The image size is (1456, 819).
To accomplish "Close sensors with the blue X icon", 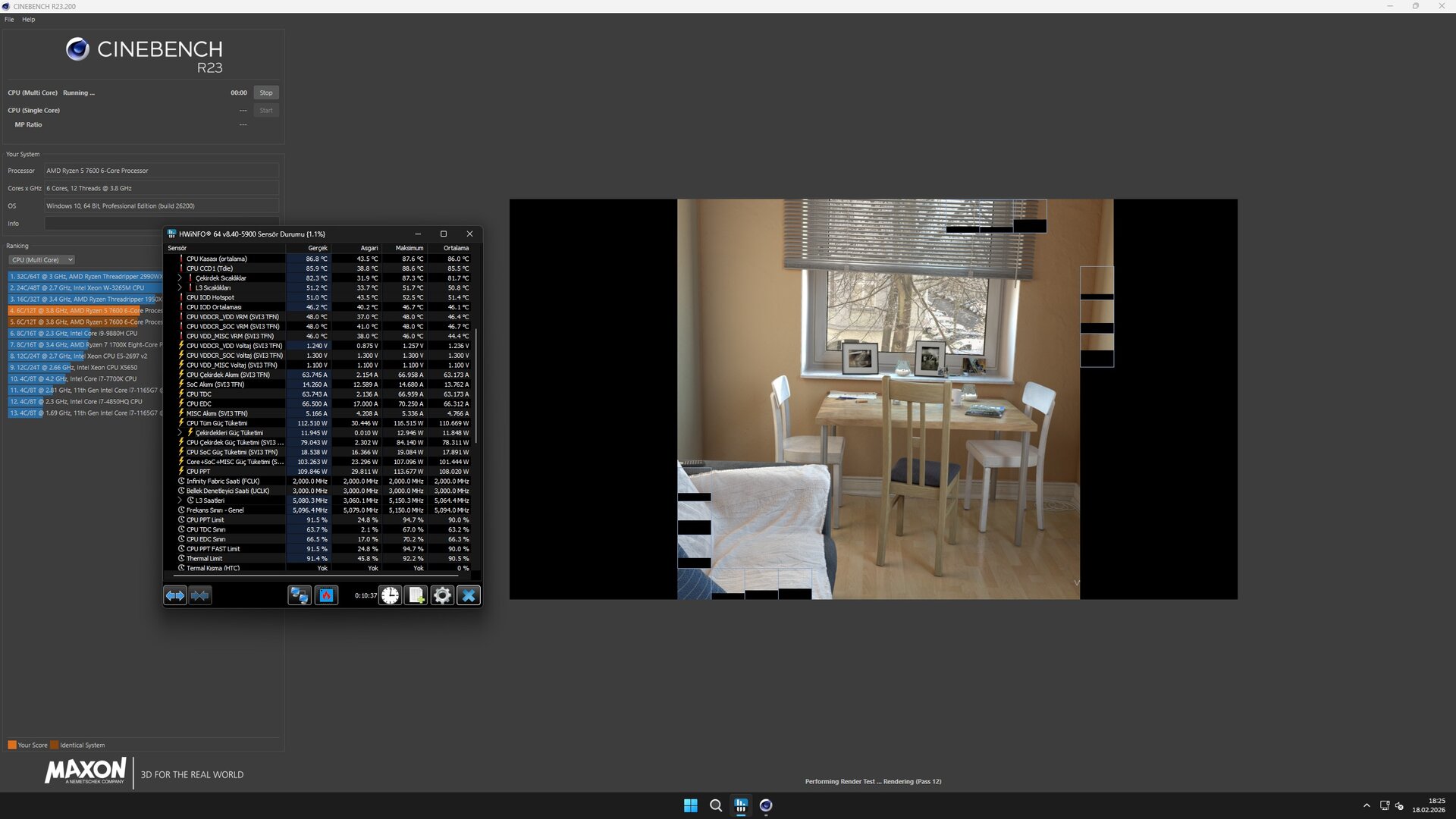I will [469, 596].
